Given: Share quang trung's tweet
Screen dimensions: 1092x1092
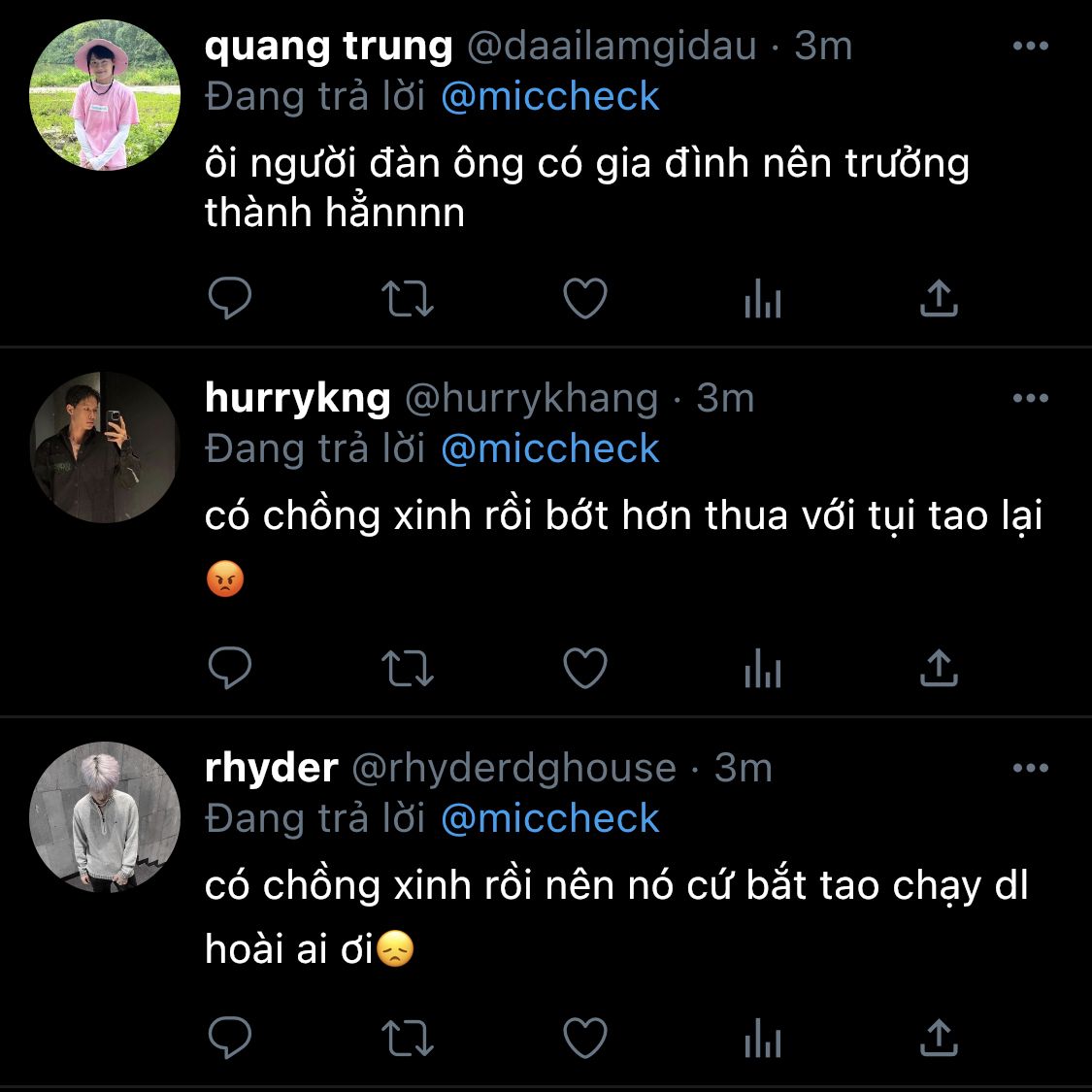Looking at the screenshot, I should (939, 298).
